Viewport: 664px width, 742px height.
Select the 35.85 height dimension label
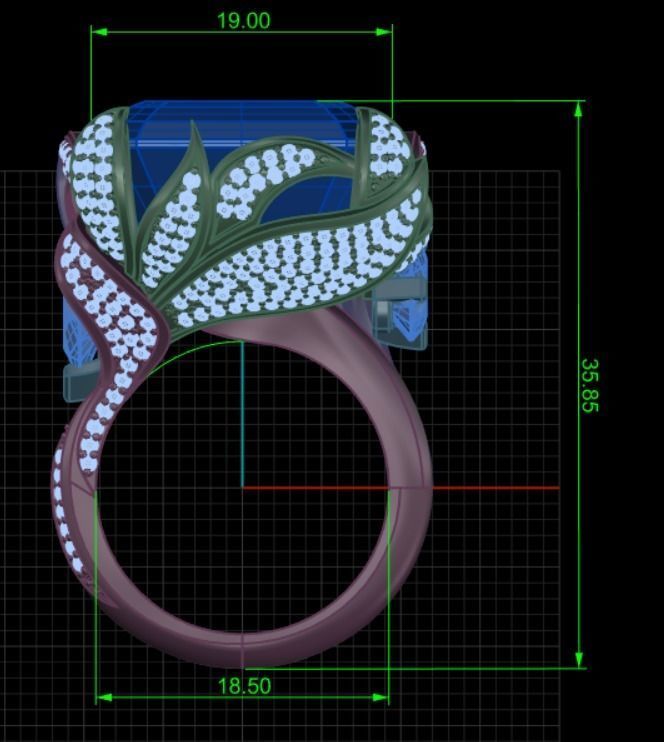pyautogui.click(x=590, y=386)
